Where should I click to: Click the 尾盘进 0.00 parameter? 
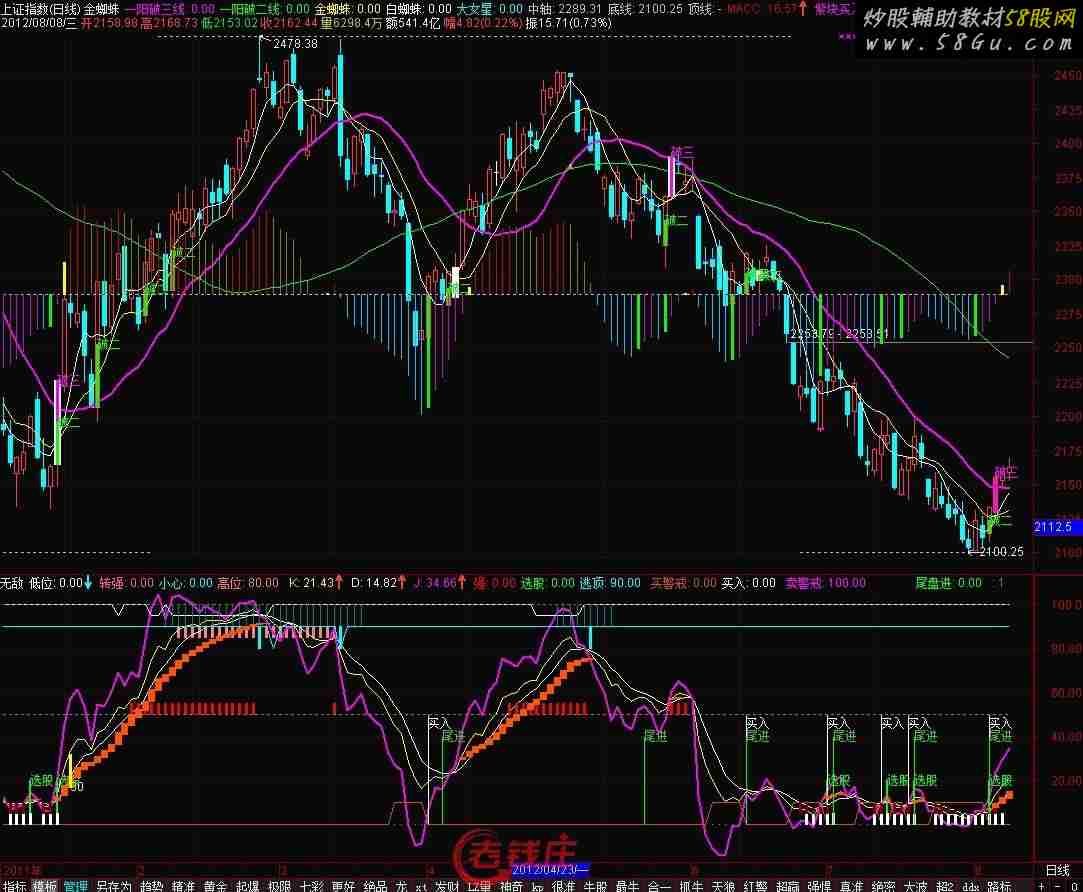(x=948, y=583)
